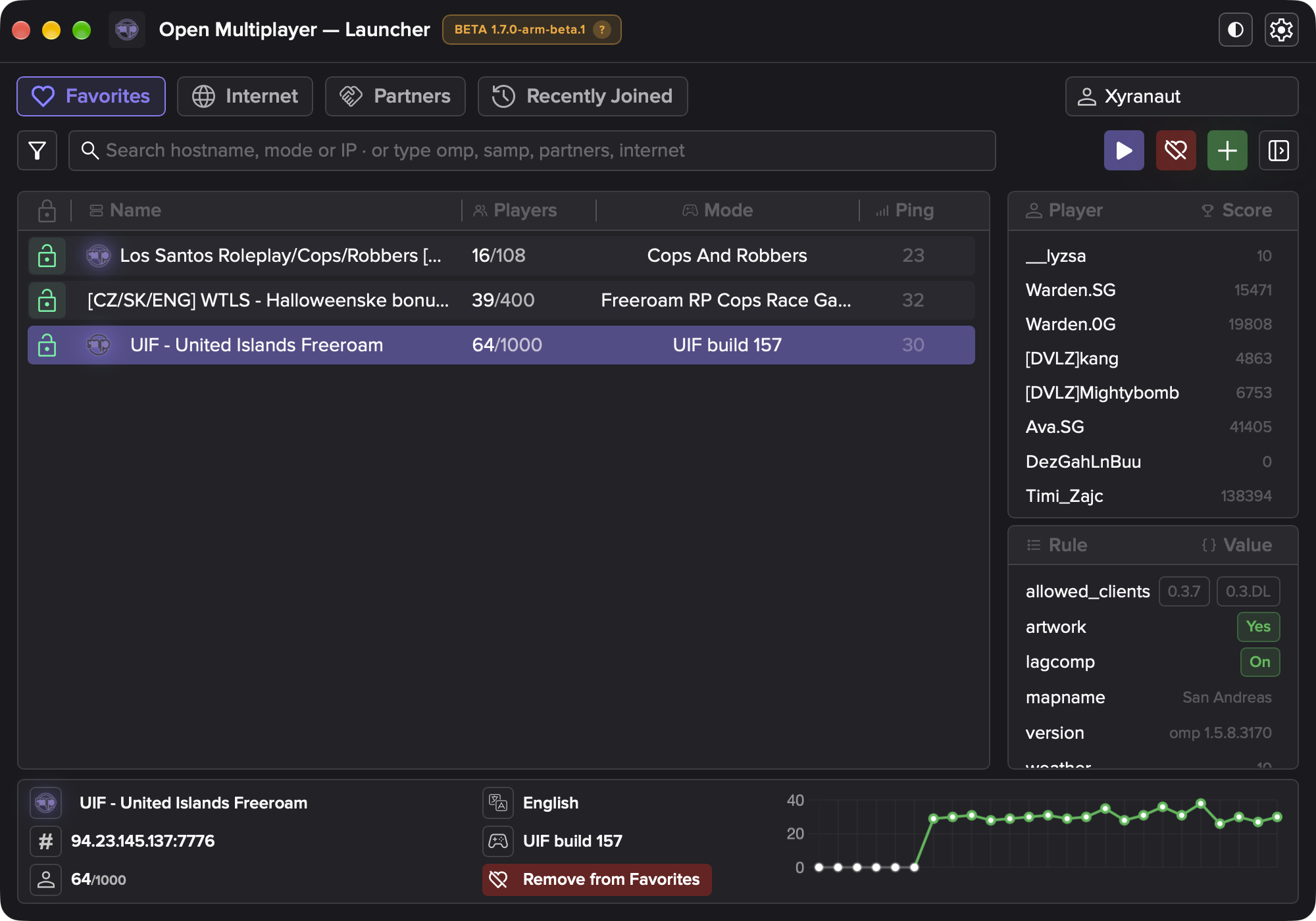The image size is (1316, 921).
Task: Click the unlocked padlock on Los Santos row
Action: (x=47, y=255)
